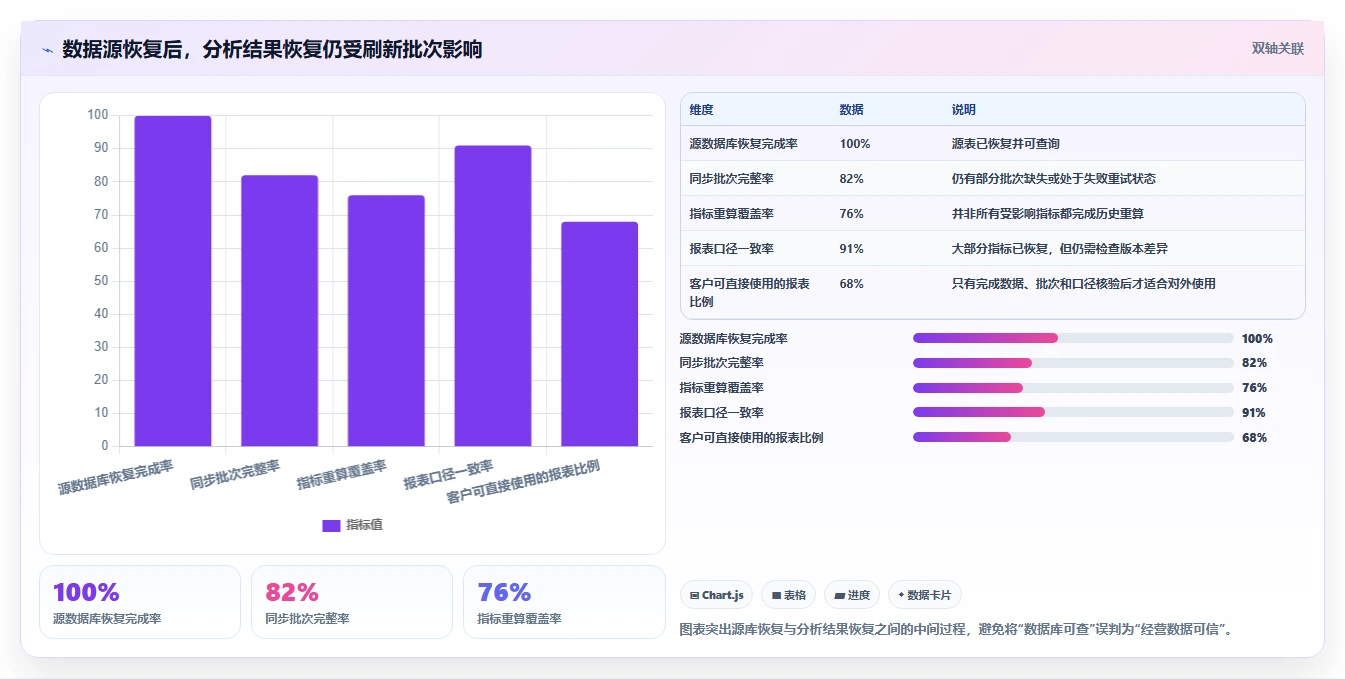Click the 100% KPI card value
The image size is (1345, 679).
[86, 593]
